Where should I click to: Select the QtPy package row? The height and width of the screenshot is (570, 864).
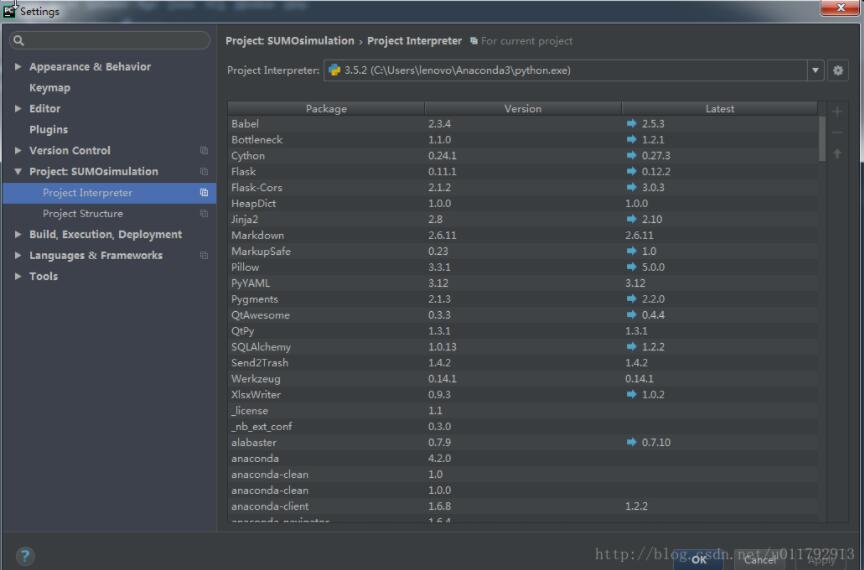523,331
